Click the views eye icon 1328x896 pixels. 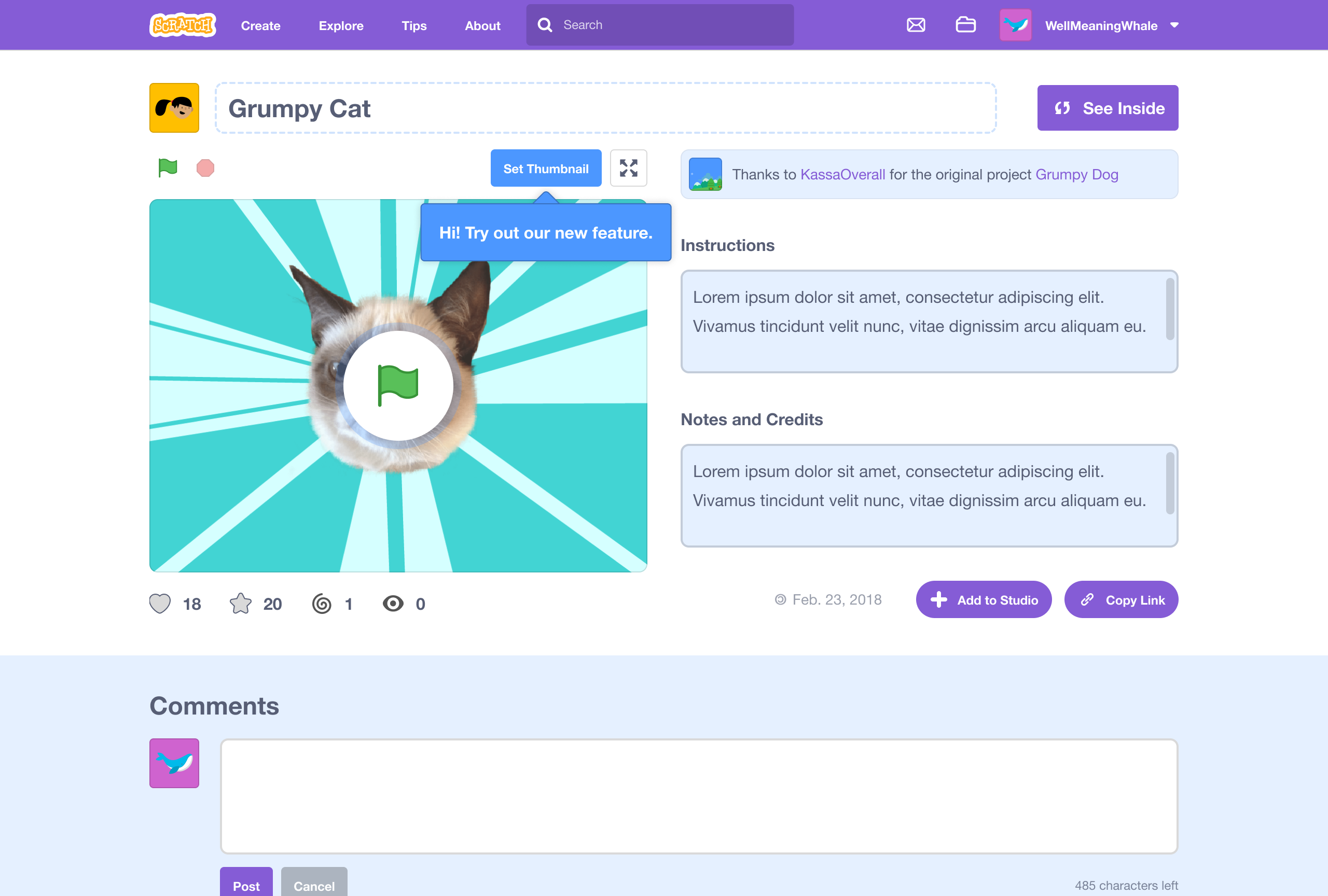tap(393, 604)
